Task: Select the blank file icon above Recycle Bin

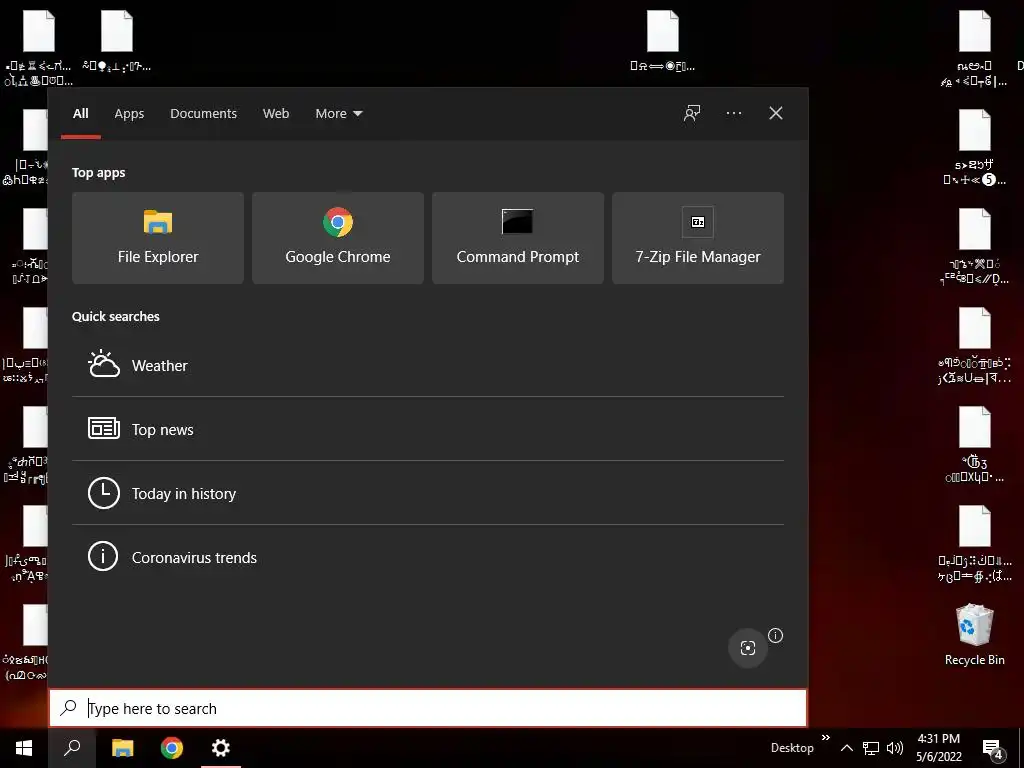Action: pos(974,526)
